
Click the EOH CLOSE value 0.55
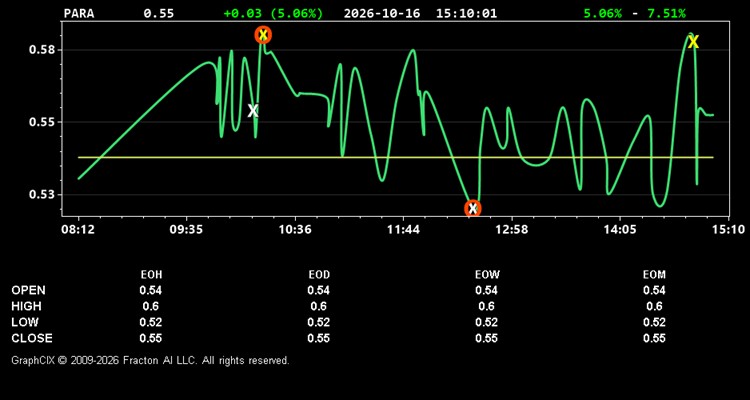click(x=151, y=338)
